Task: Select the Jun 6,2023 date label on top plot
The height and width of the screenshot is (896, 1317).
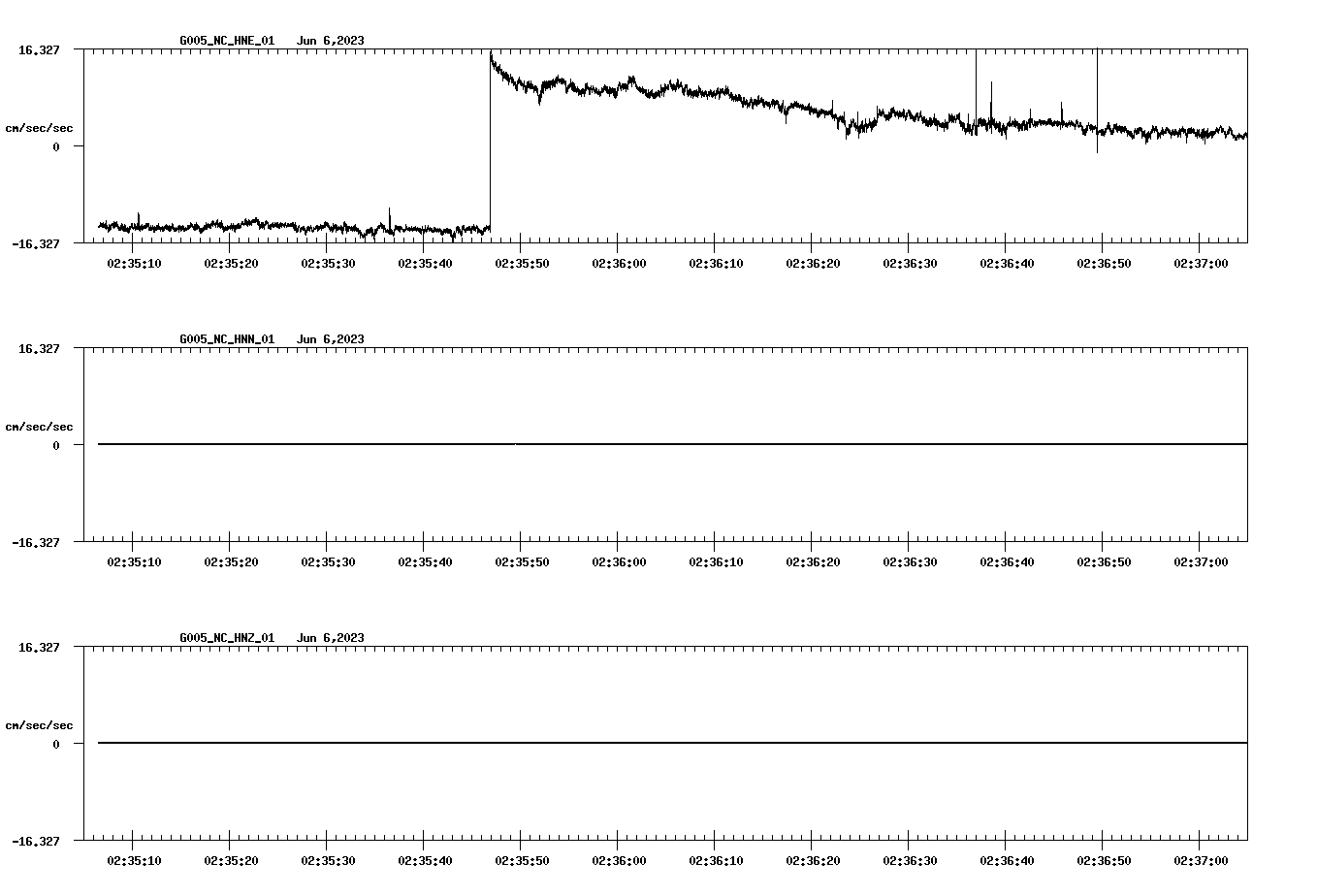Action: 331,41
